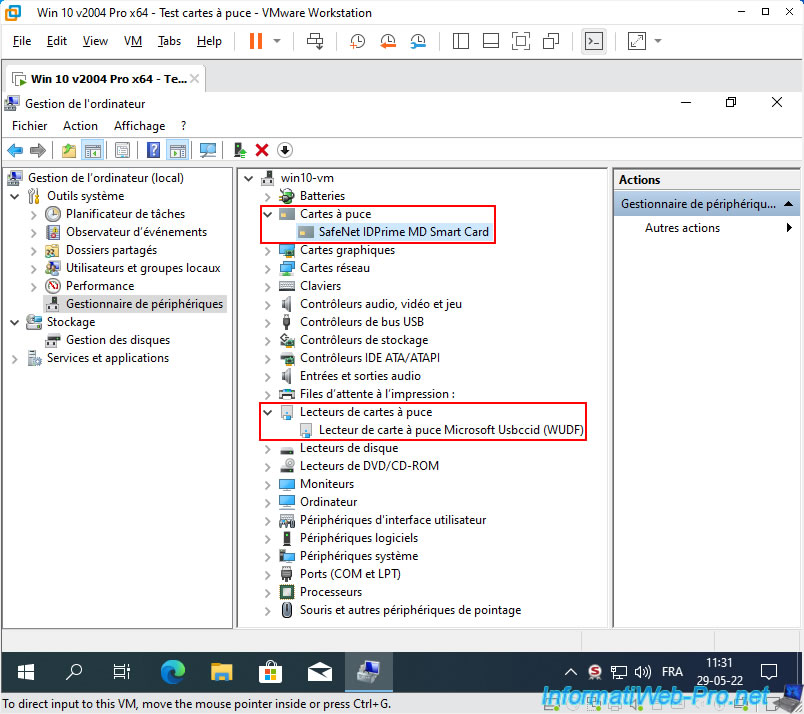The width and height of the screenshot is (804, 714).
Task: Open the snapshot manager
Action: 418,41
